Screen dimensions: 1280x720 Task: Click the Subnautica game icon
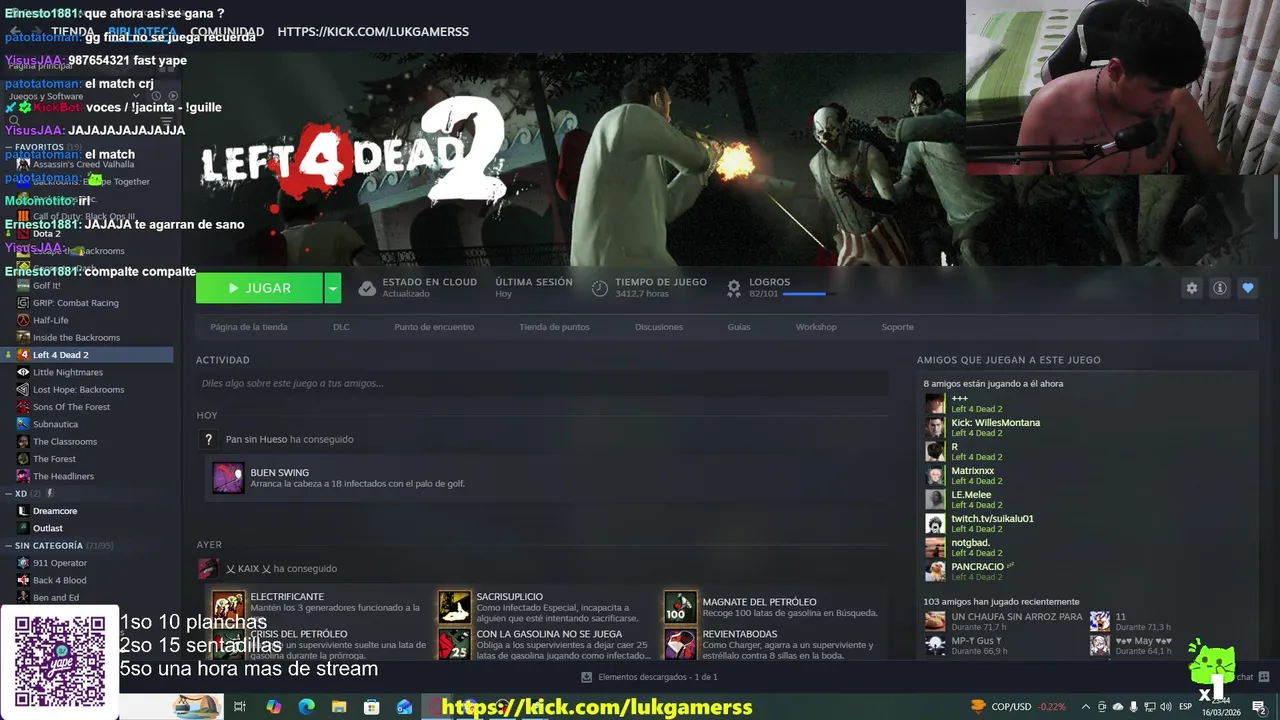[x=23, y=424]
